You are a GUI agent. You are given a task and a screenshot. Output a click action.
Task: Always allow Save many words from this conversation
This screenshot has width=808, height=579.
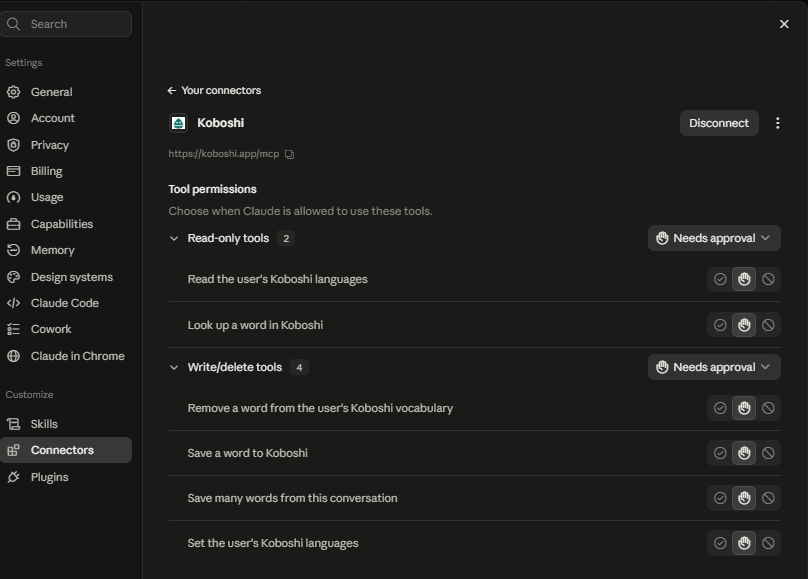(x=720, y=498)
